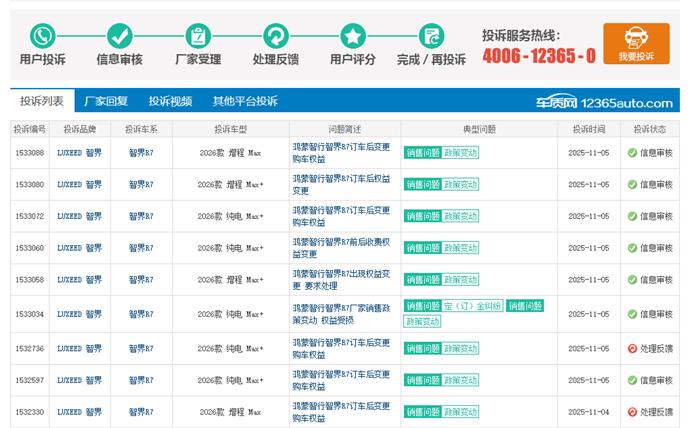Click the 定（订）金纠纷 tag
Viewport: 700px width, 428px height.
pyautogui.click(x=473, y=306)
